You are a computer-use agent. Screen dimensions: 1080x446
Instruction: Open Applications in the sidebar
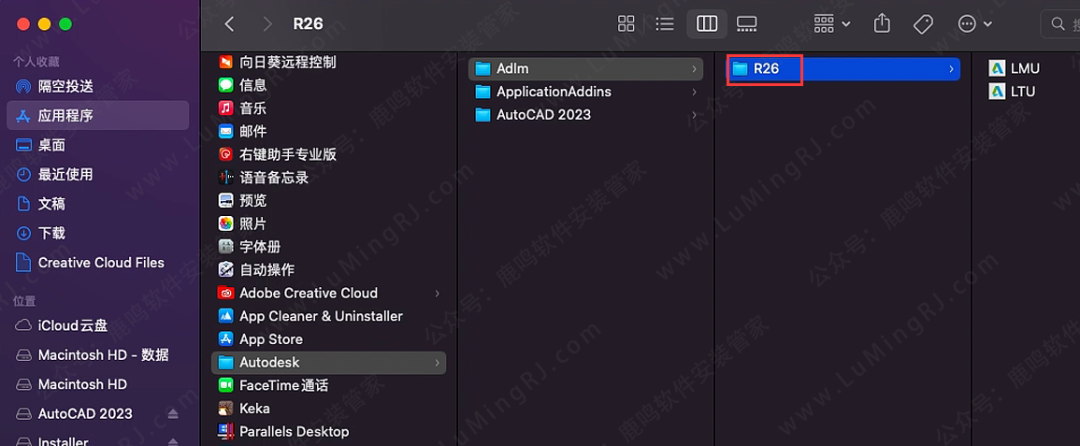pos(65,115)
